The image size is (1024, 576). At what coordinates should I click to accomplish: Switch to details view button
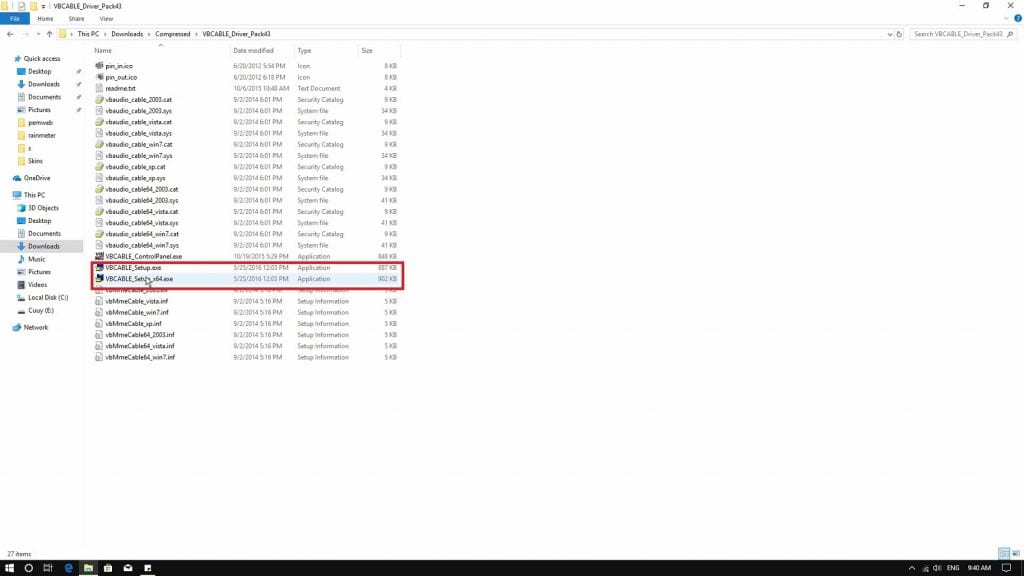pyautogui.click(x=1004, y=554)
